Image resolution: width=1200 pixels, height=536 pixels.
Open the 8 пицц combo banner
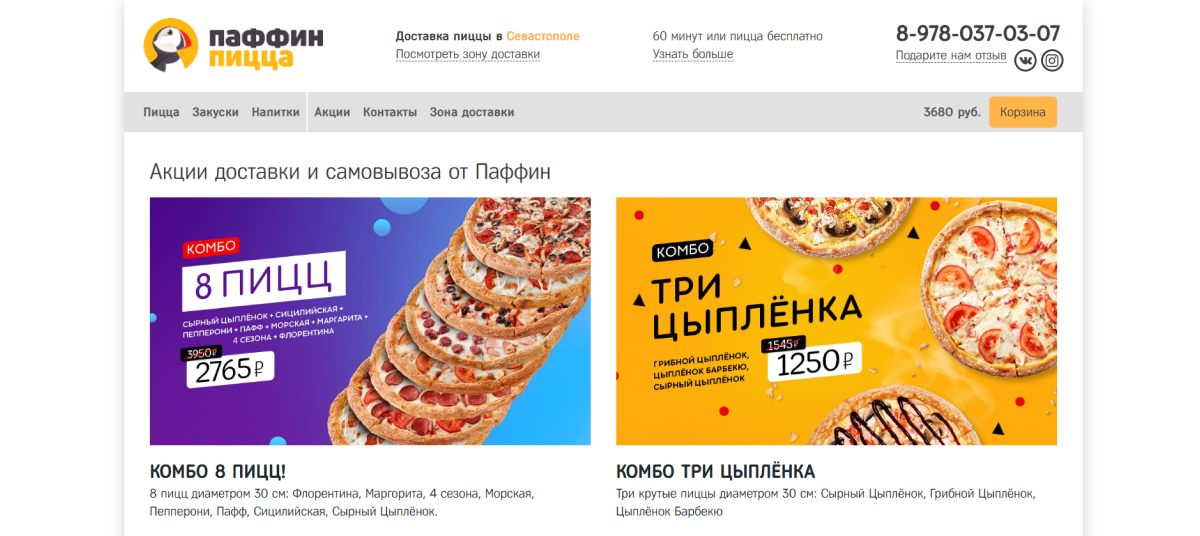click(370, 321)
